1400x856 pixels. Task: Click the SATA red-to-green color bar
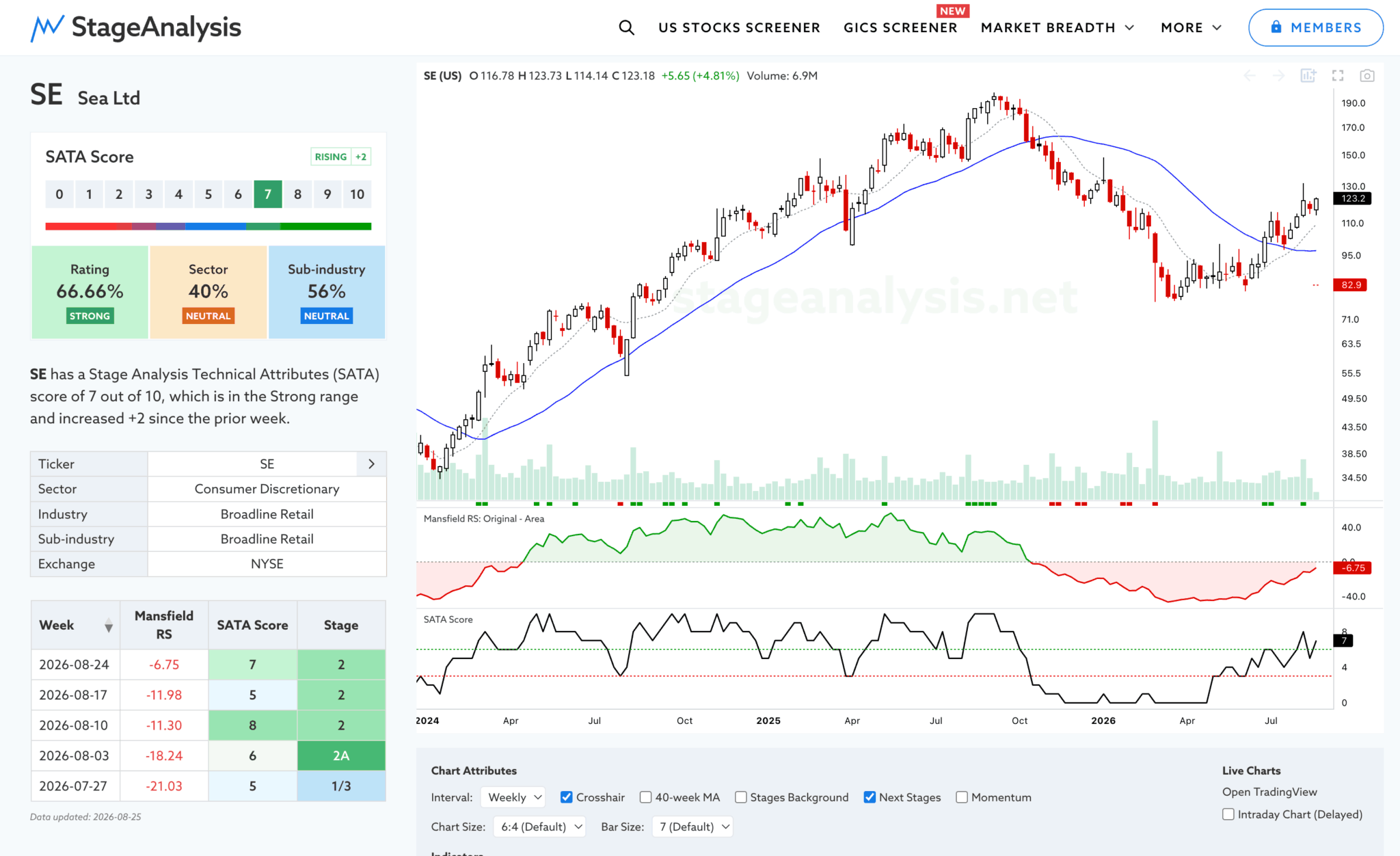click(x=208, y=226)
